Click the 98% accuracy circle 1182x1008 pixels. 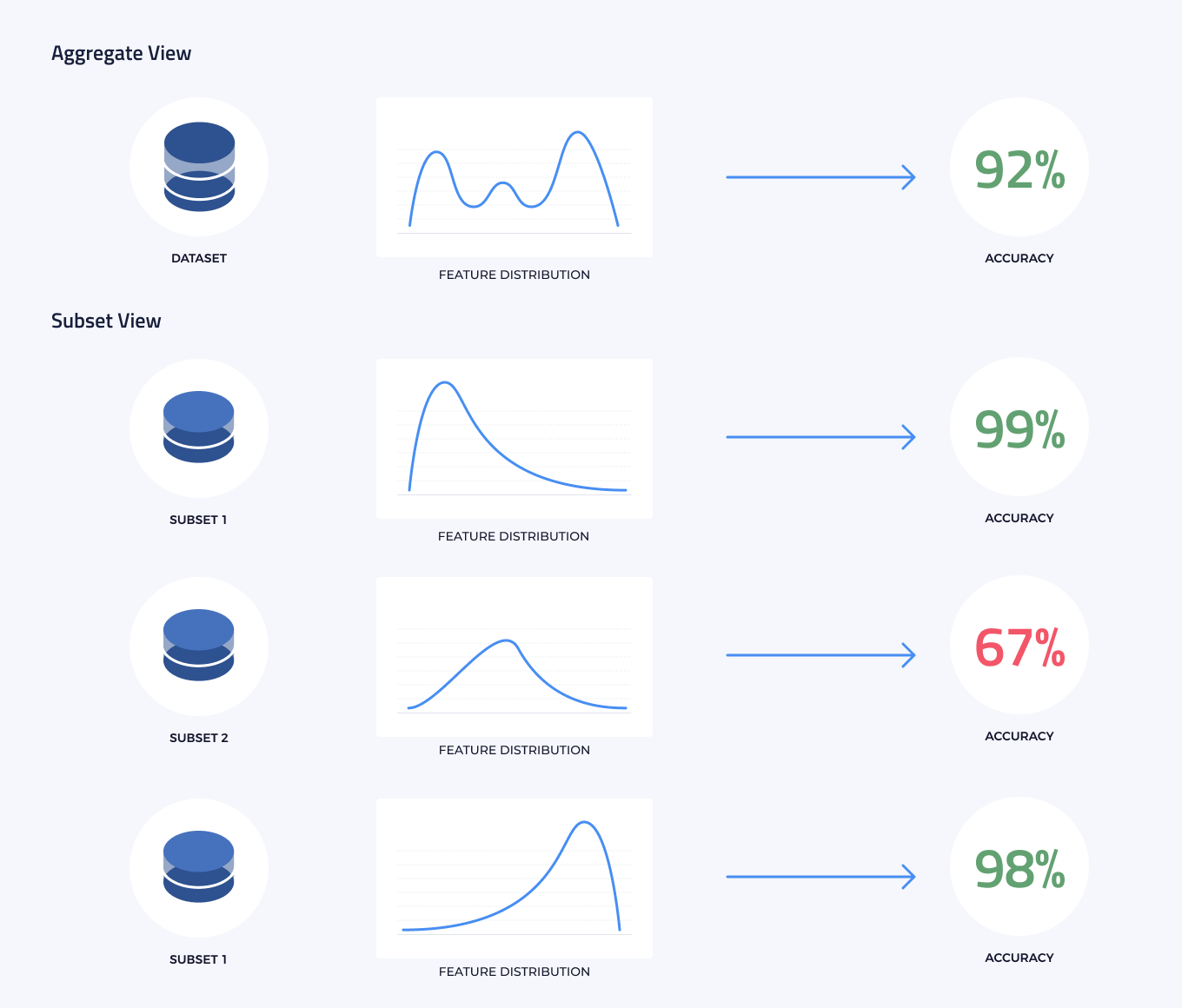tap(1019, 866)
